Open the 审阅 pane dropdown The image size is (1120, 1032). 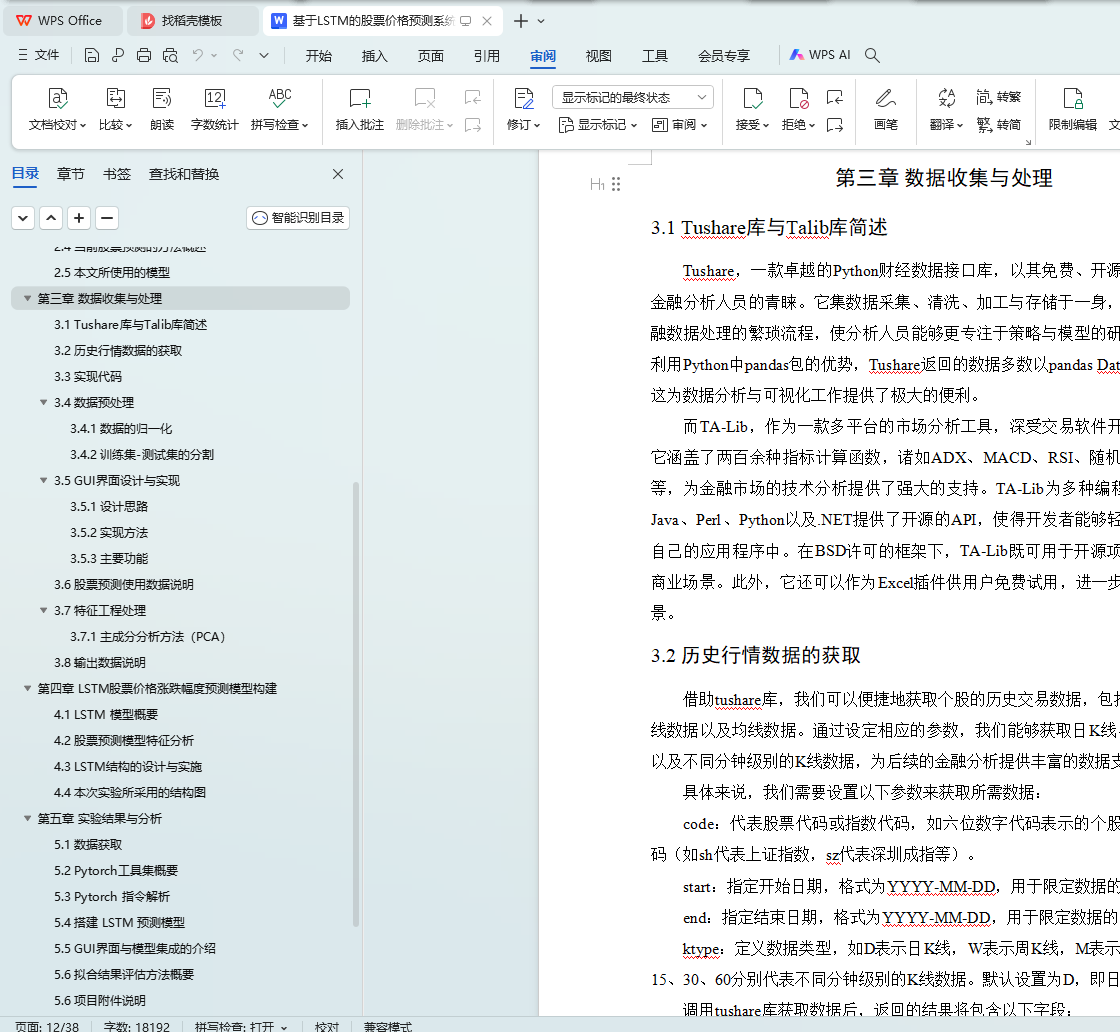(679, 125)
